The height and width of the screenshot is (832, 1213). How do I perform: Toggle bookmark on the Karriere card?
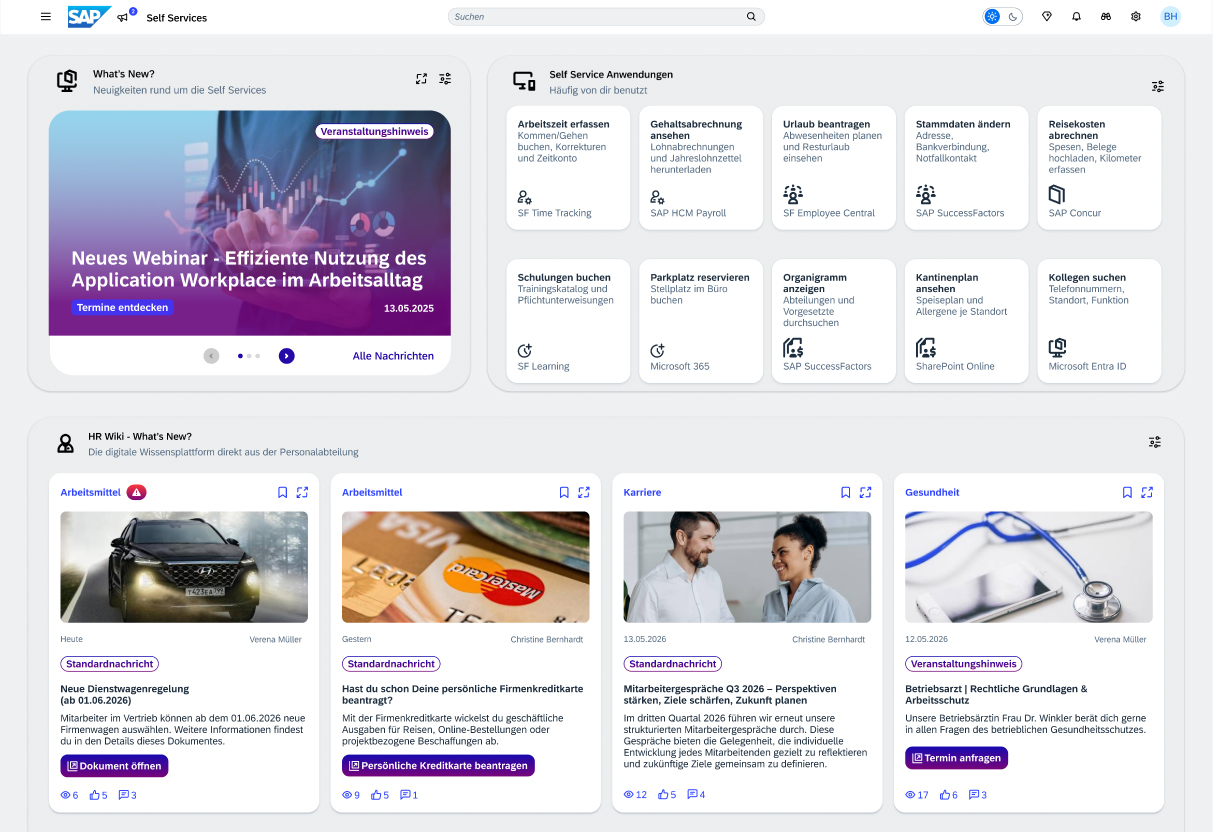pyautogui.click(x=846, y=492)
